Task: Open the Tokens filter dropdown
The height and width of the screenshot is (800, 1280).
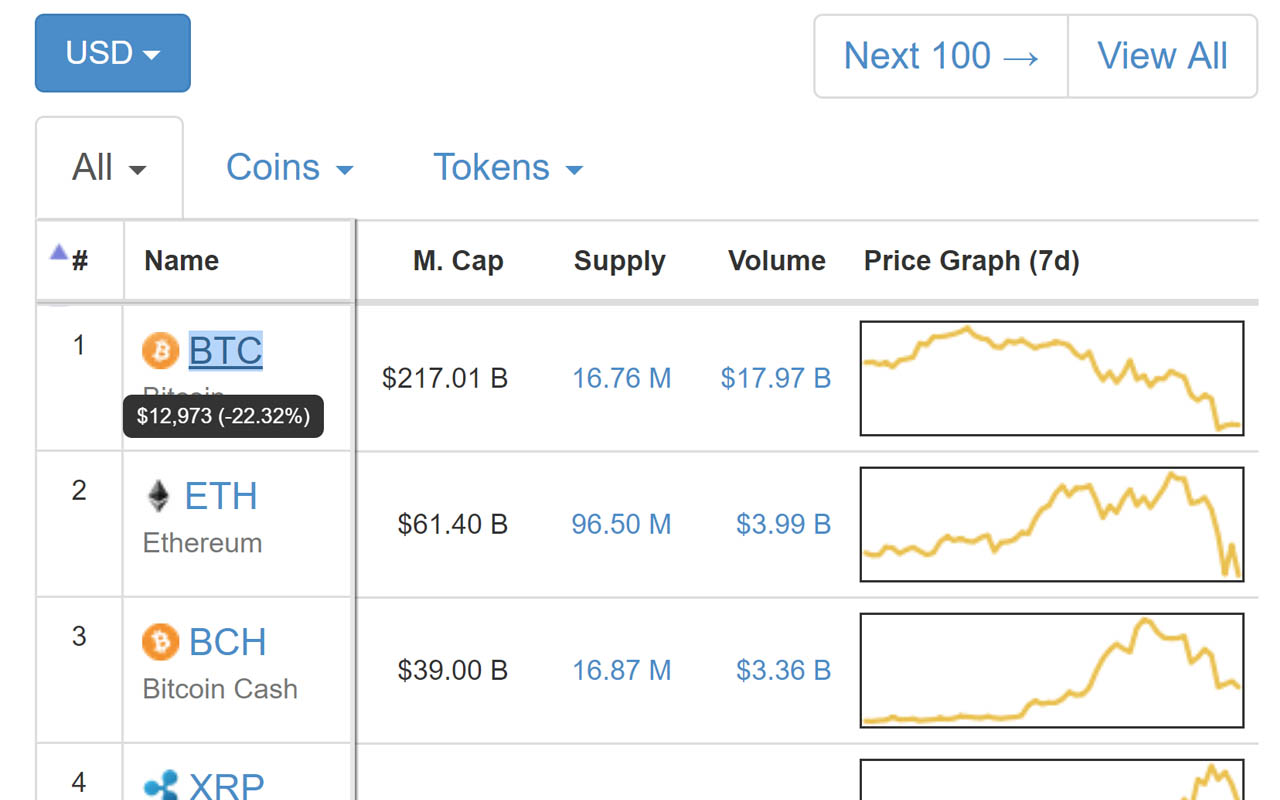Action: pos(507,167)
